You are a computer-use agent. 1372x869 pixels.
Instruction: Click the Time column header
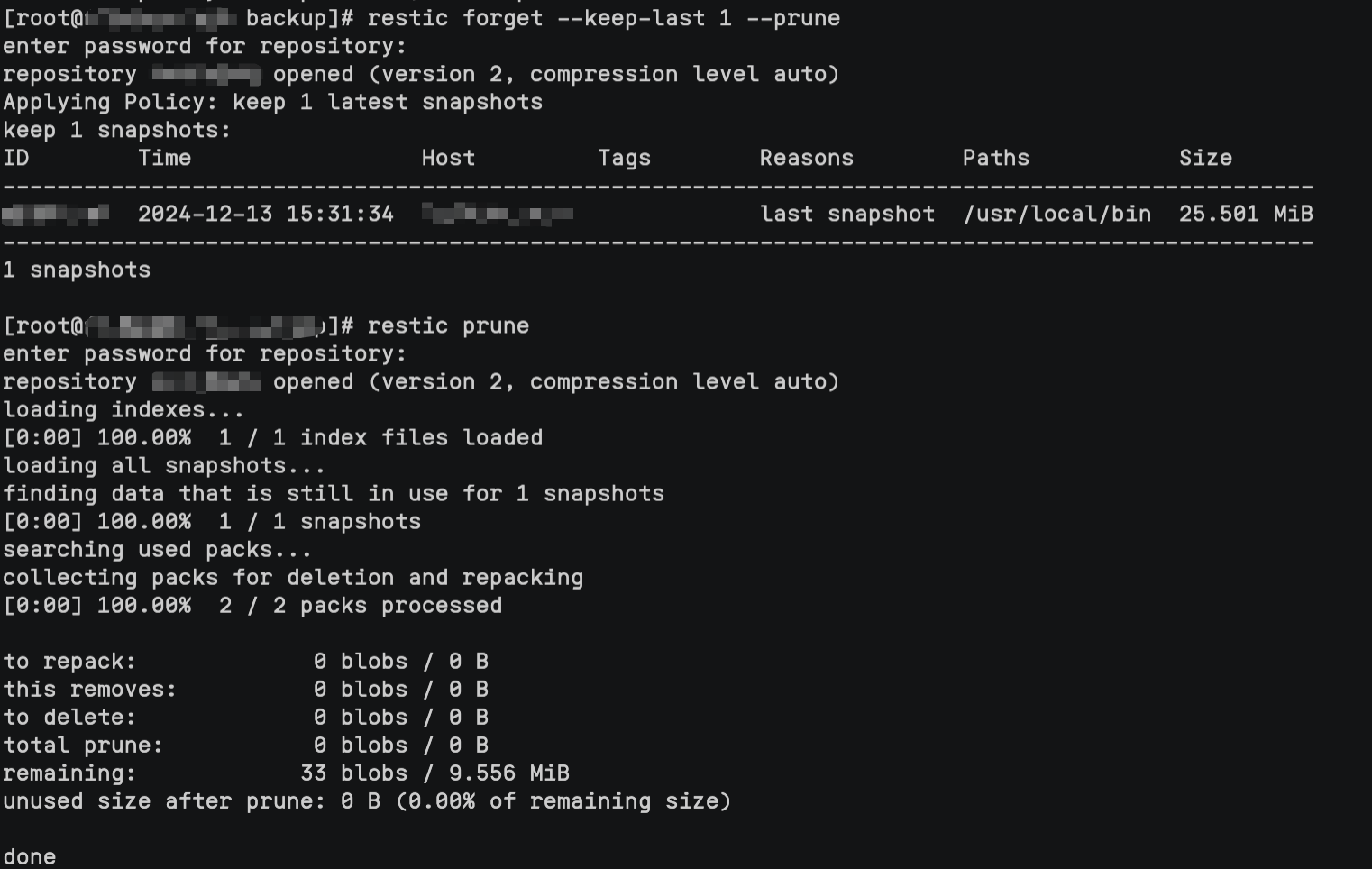[x=164, y=158]
